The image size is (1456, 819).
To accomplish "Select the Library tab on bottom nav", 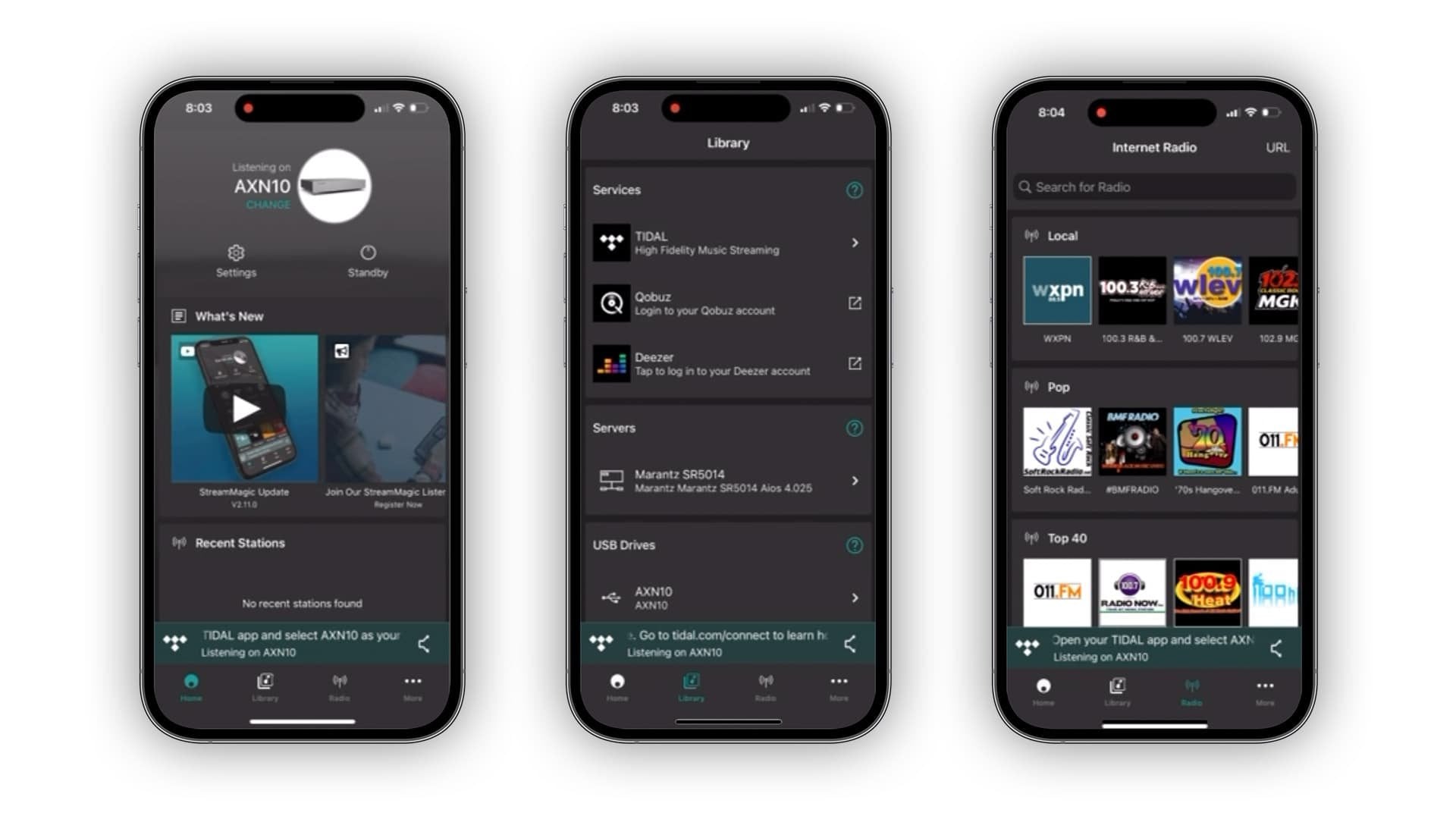I will [x=264, y=687].
